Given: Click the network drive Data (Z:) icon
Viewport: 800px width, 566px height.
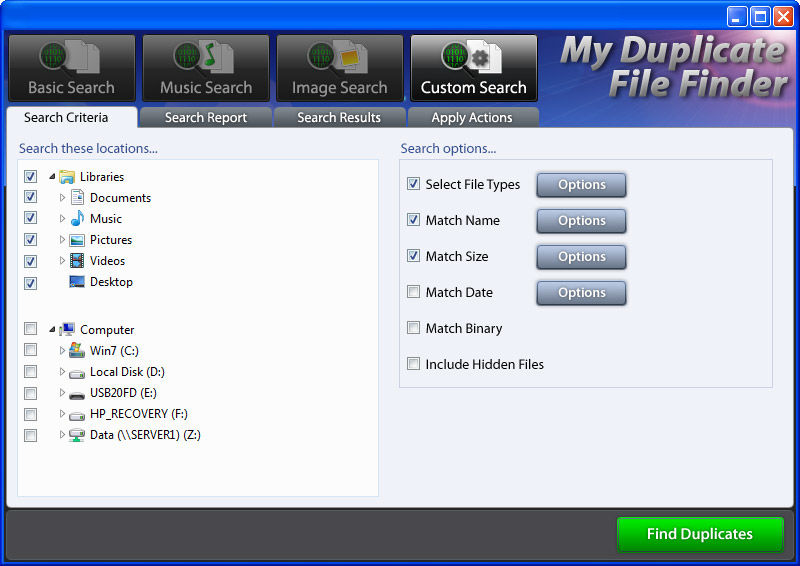Looking at the screenshot, I should point(77,435).
